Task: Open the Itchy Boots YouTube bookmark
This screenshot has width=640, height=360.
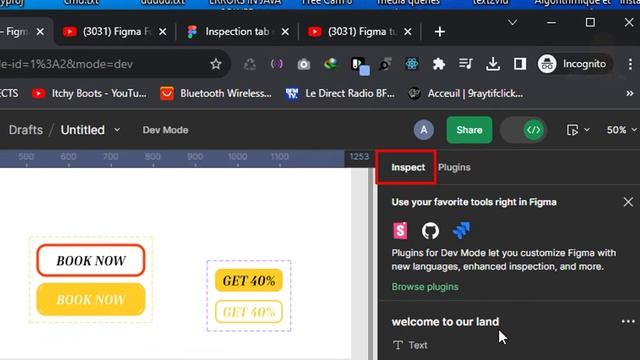Action: (x=89, y=93)
